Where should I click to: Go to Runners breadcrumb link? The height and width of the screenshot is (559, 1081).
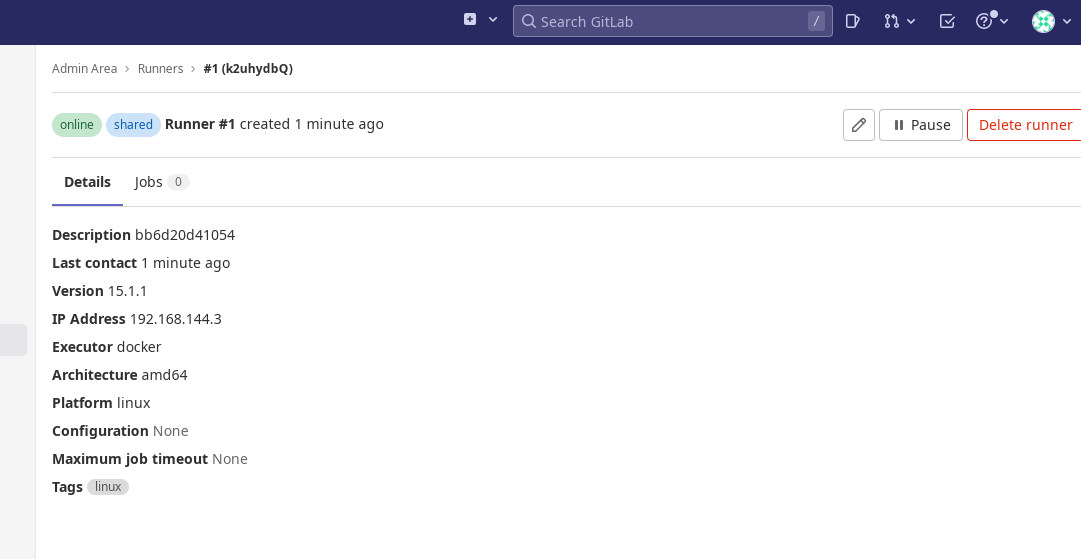(160, 69)
